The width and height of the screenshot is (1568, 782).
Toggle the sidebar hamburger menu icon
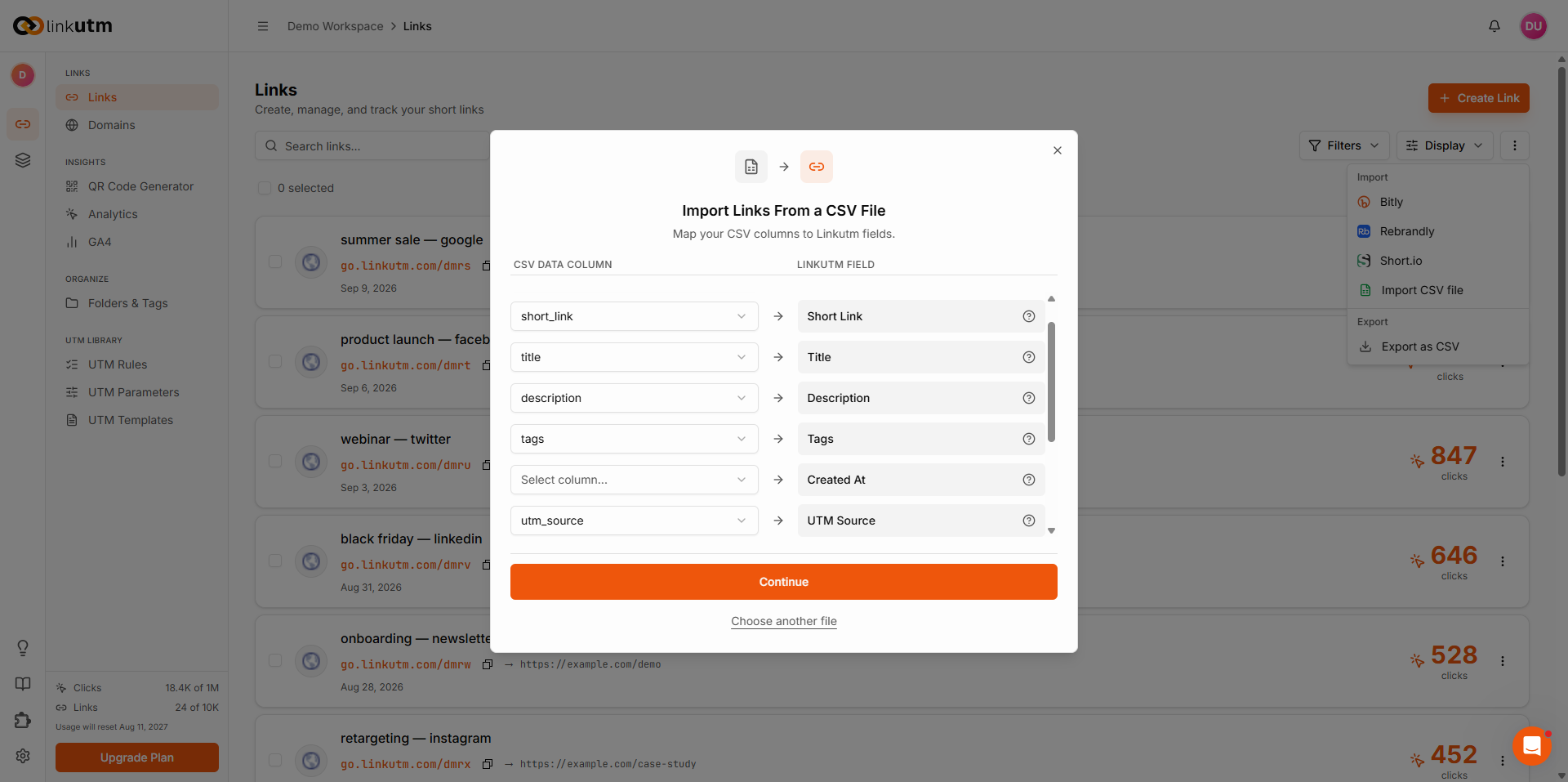coord(263,26)
